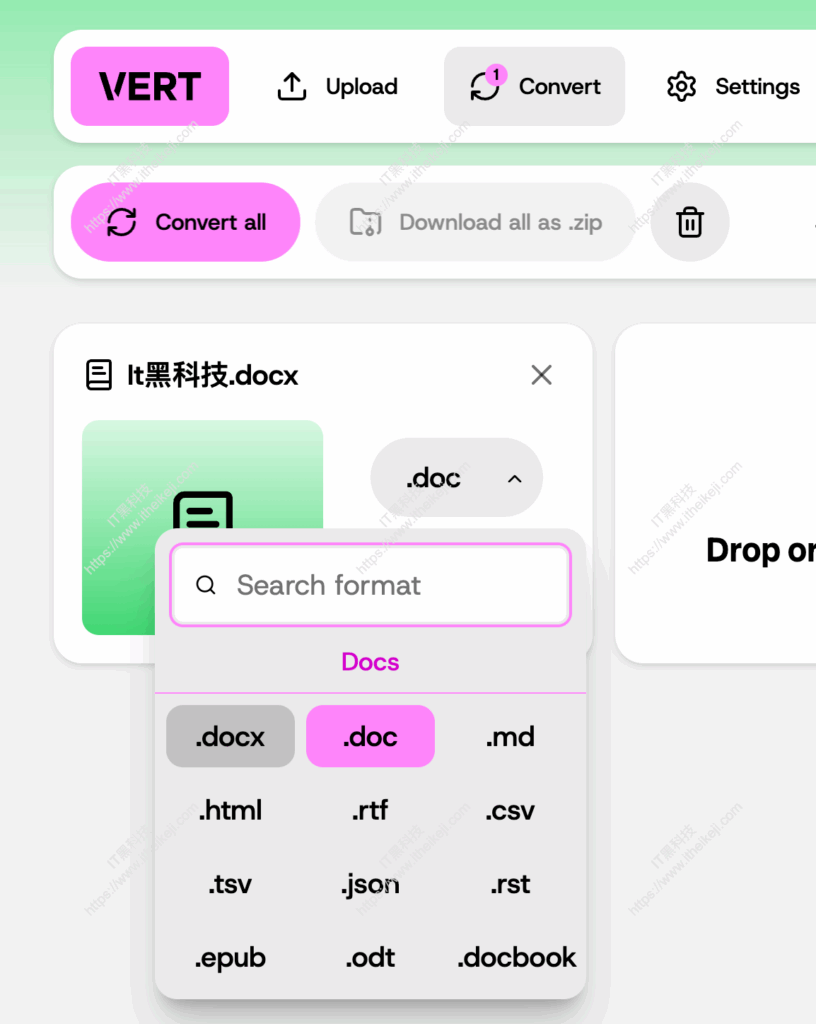Open the Settings gear
Viewport: 816px width, 1024px height.
681,87
